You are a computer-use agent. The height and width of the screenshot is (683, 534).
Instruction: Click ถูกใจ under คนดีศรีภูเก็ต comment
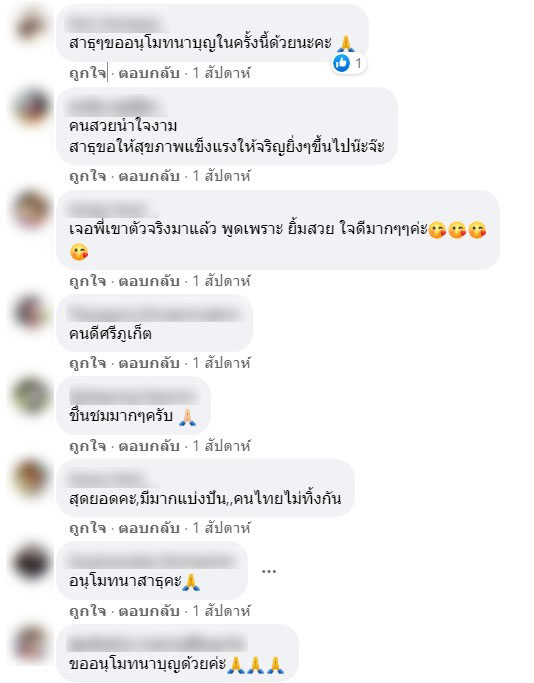tap(88, 362)
